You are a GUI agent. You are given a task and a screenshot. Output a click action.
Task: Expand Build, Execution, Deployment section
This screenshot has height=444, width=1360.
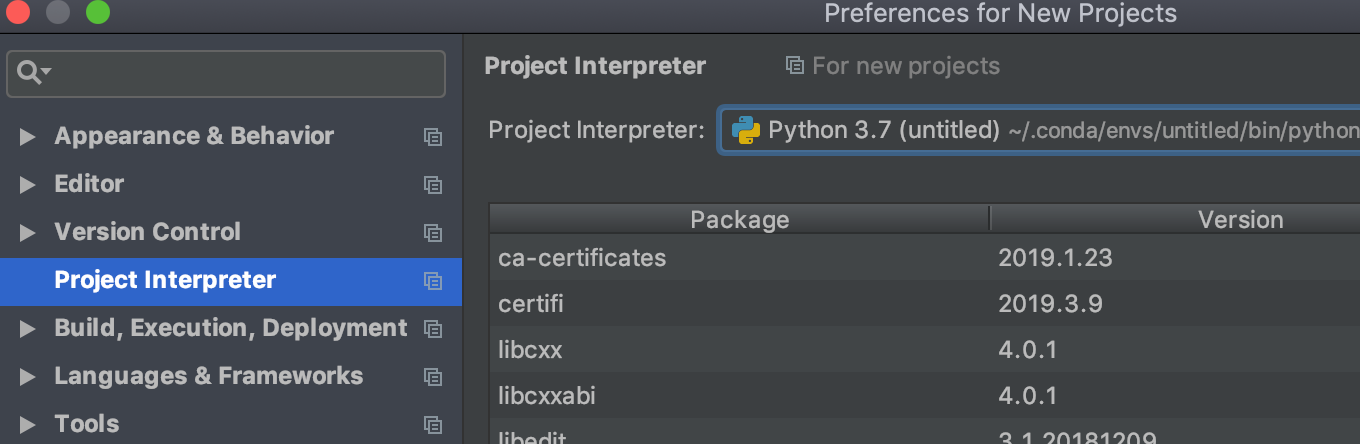27,329
